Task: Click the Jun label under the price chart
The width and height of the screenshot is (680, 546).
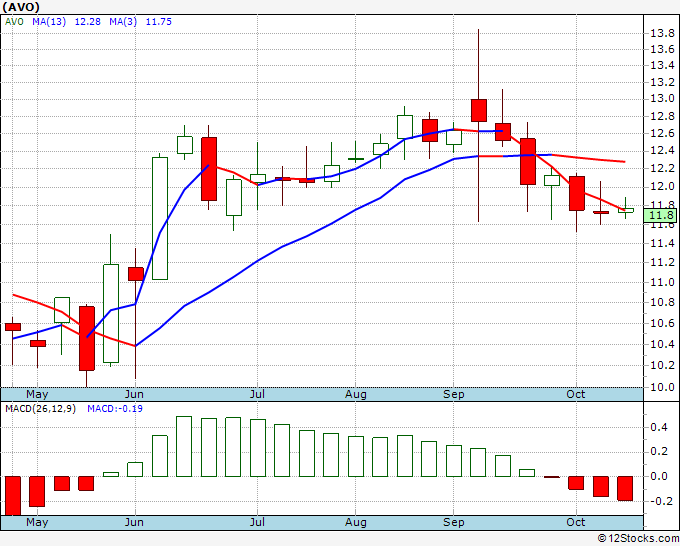Action: pos(134,395)
